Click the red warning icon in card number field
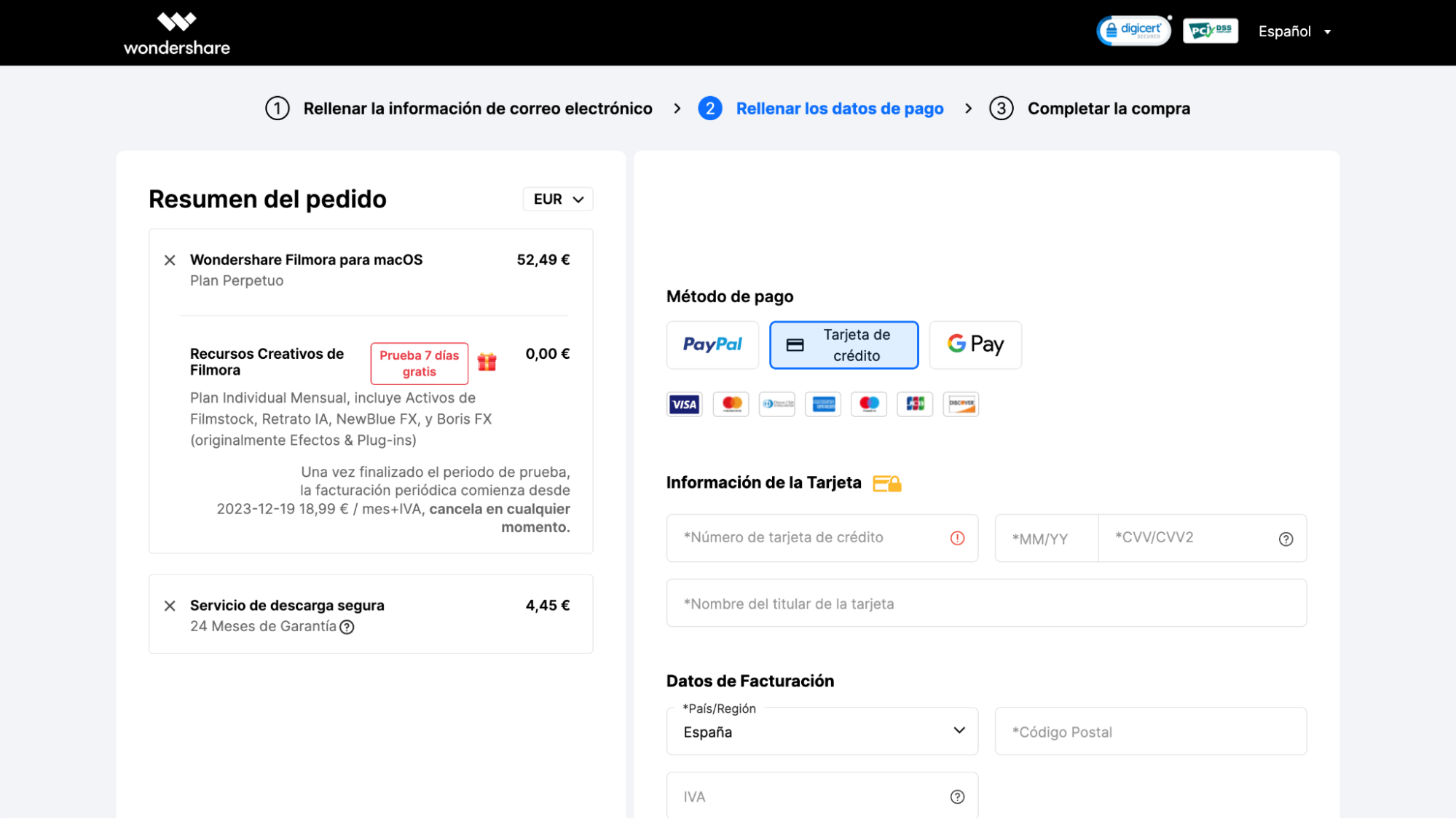The width and height of the screenshot is (1456, 819). pyautogui.click(x=957, y=538)
